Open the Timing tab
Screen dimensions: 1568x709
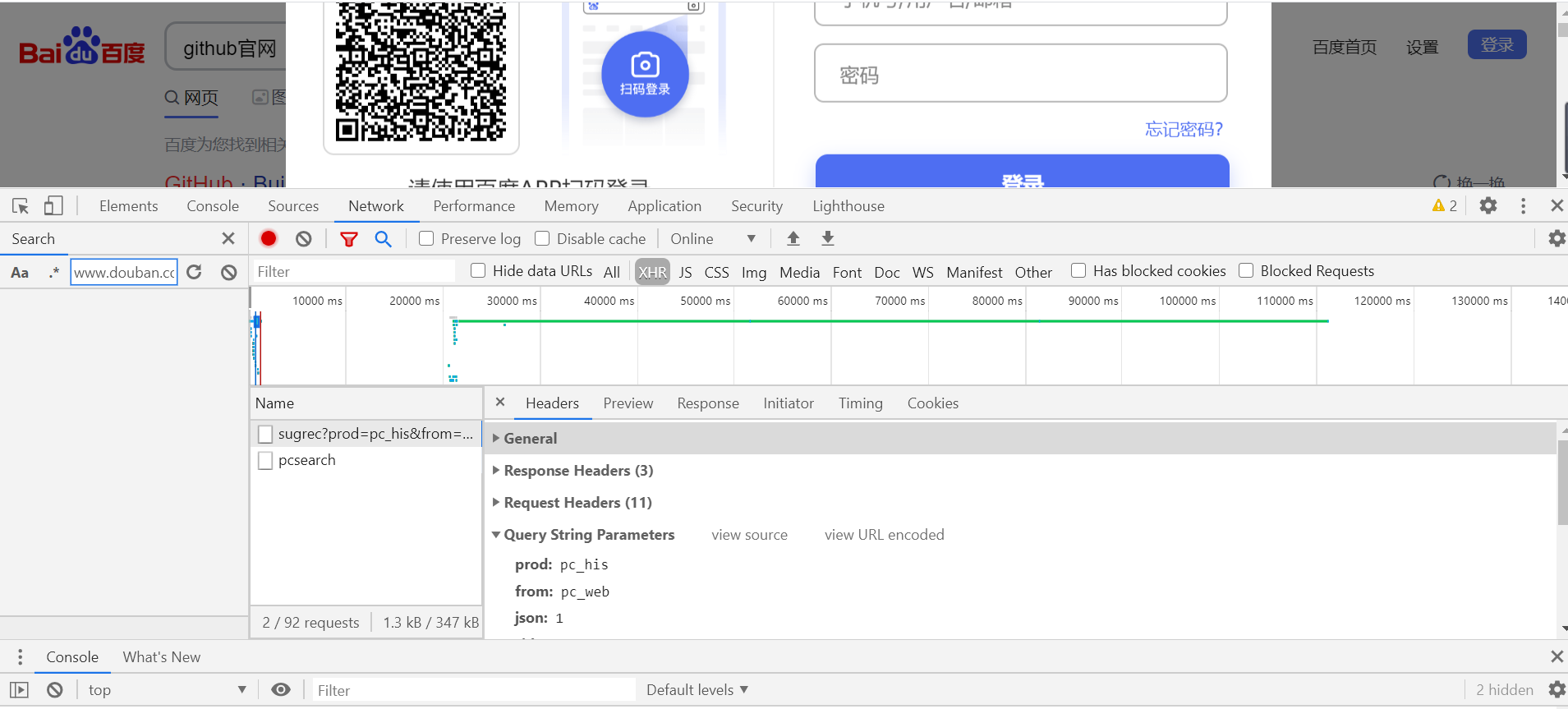pyautogui.click(x=861, y=403)
